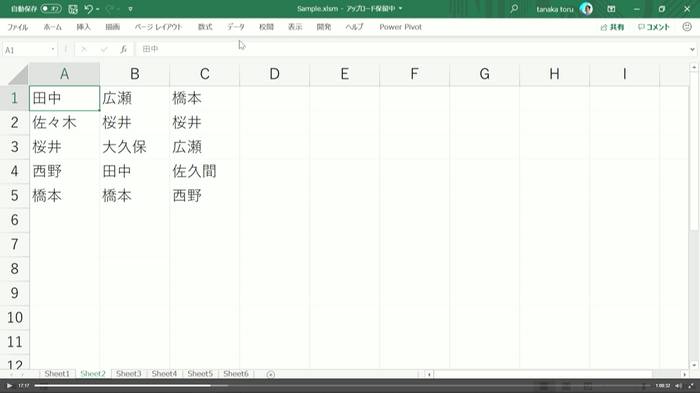Select column header D
Screen dimensions: 700x393
[275, 74]
